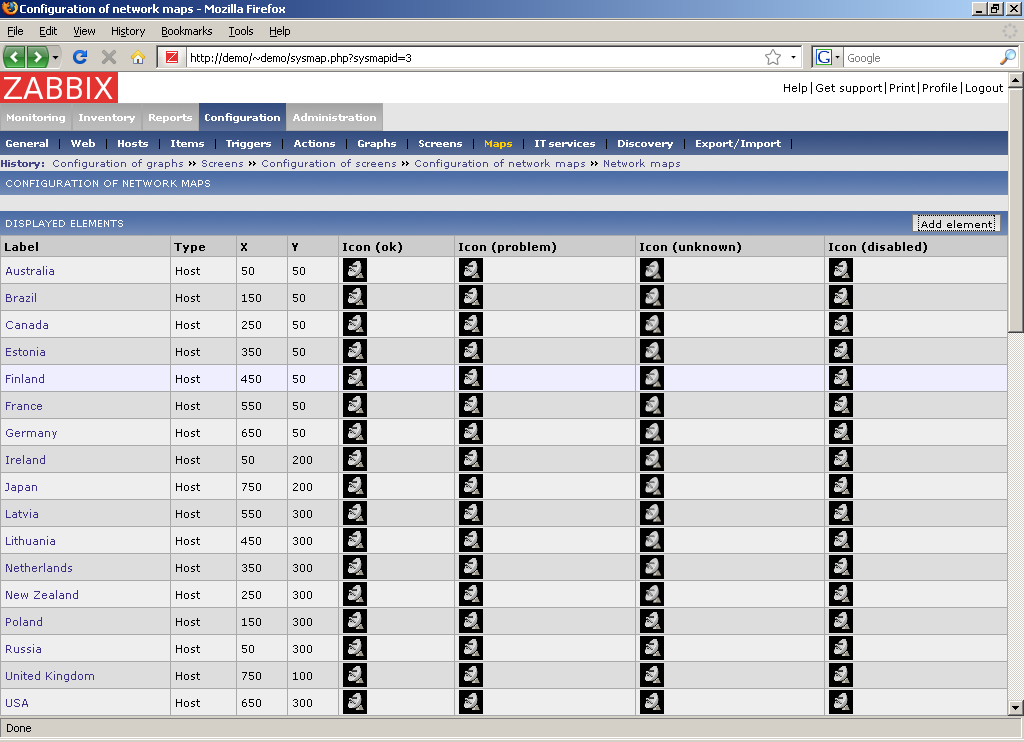Open the address bar history dropdown
Viewport: 1024px width, 742px height.
pos(793,57)
